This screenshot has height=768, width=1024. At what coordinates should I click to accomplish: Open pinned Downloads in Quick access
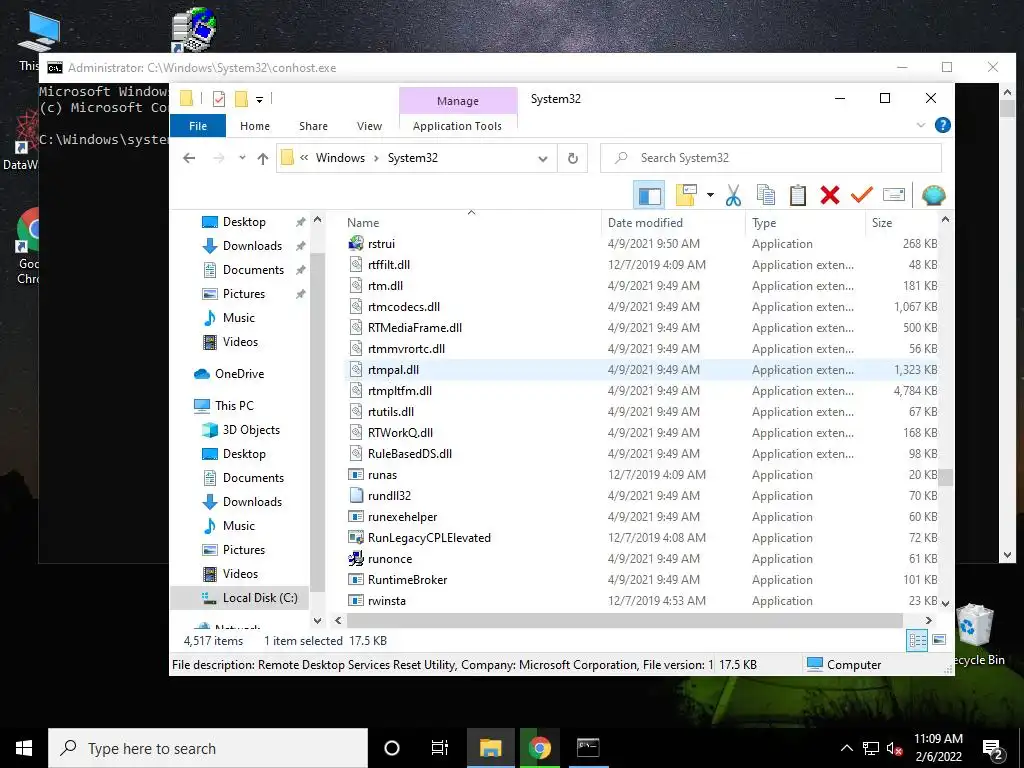click(x=252, y=246)
